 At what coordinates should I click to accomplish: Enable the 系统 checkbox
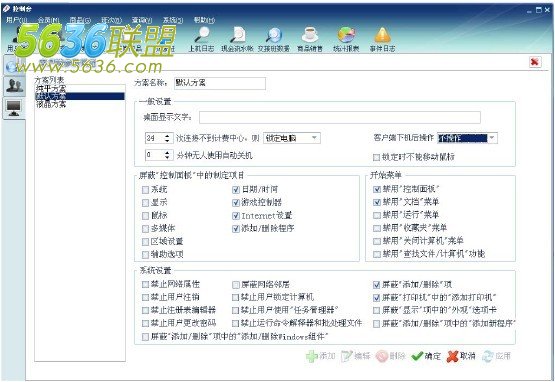pos(145,190)
